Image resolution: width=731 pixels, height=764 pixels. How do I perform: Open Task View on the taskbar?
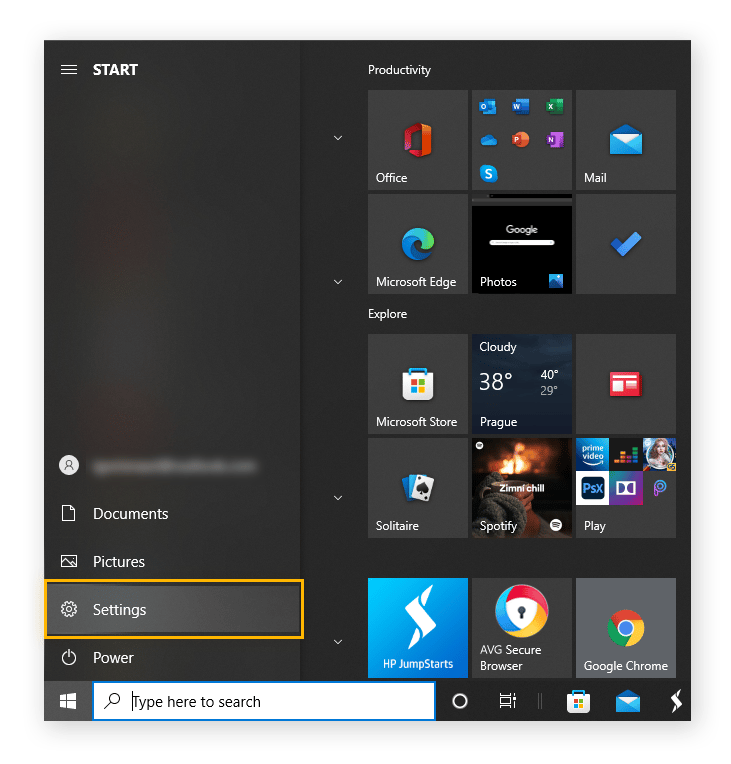[x=508, y=702]
